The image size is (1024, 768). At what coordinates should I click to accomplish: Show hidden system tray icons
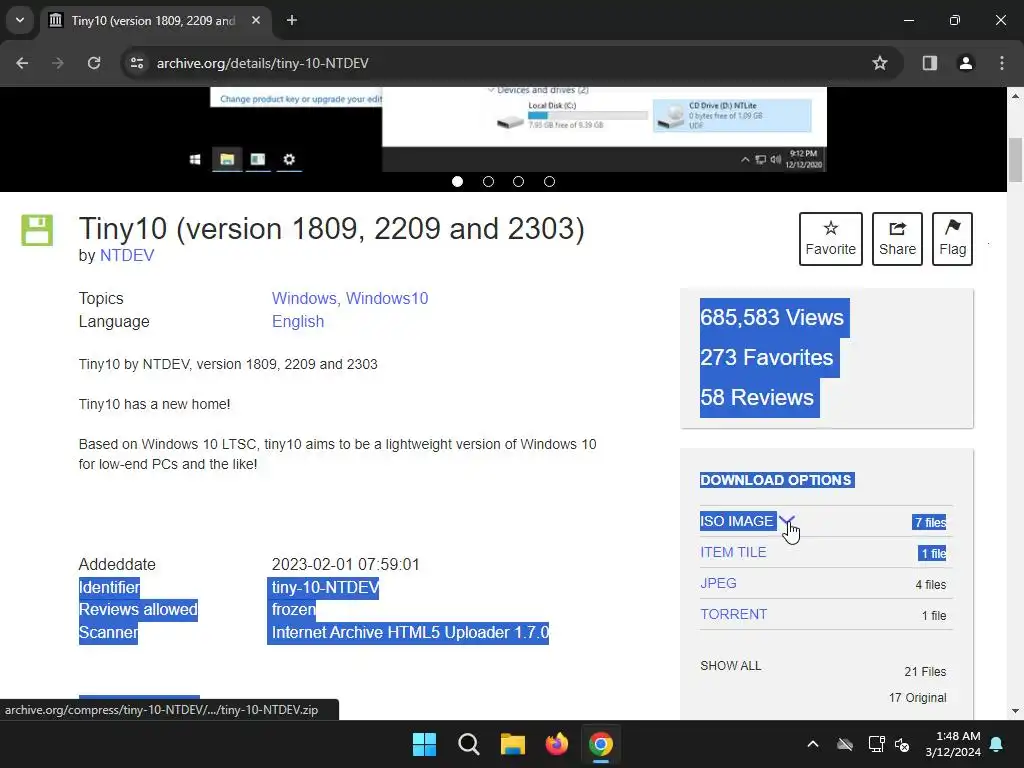pyautogui.click(x=812, y=744)
